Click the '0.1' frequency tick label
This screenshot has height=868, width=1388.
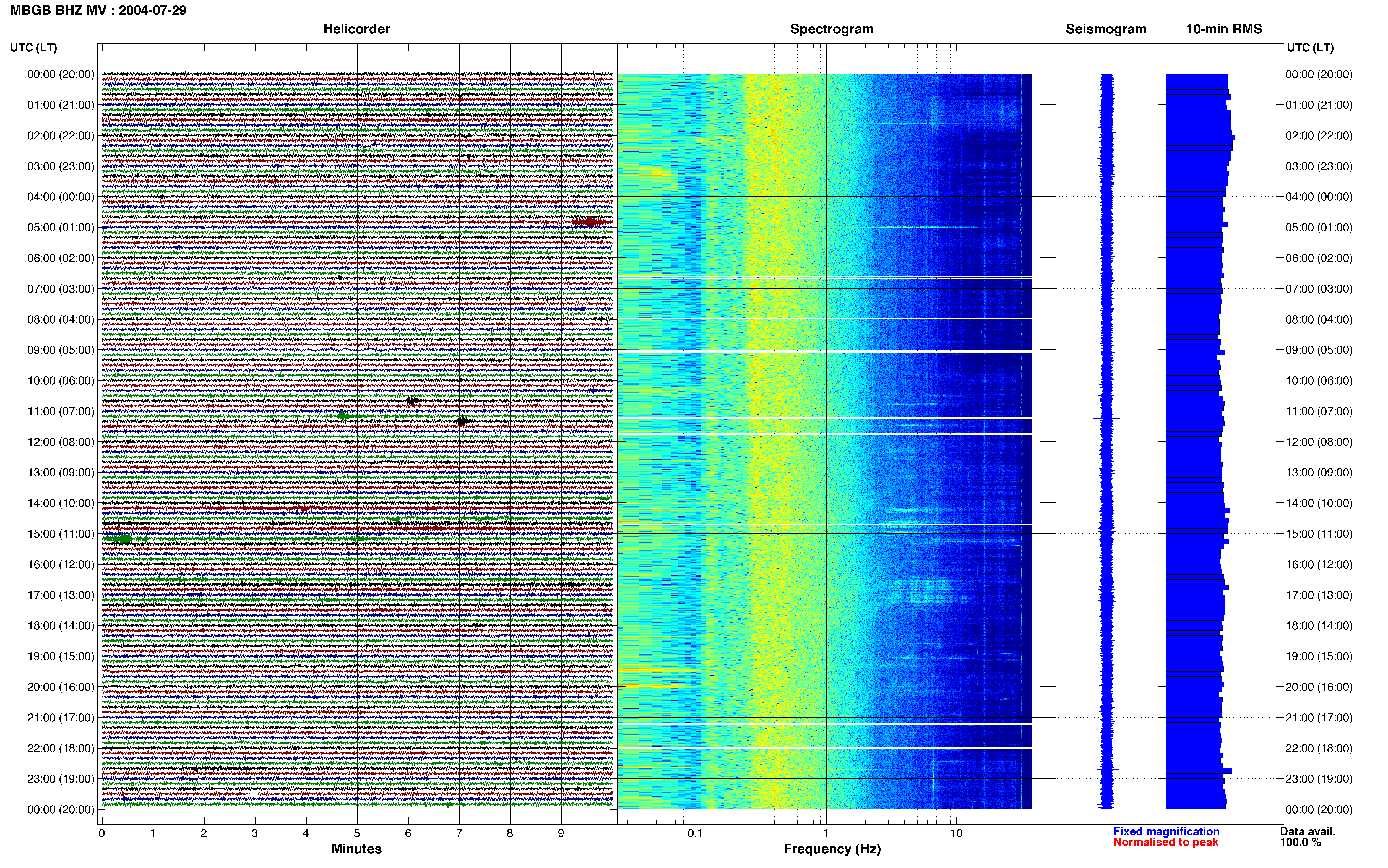695,833
